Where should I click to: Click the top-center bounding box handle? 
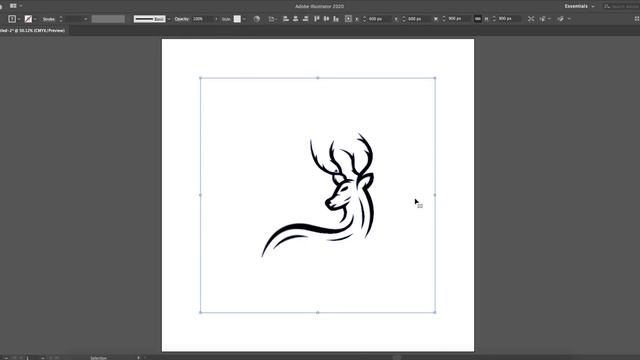click(x=318, y=78)
